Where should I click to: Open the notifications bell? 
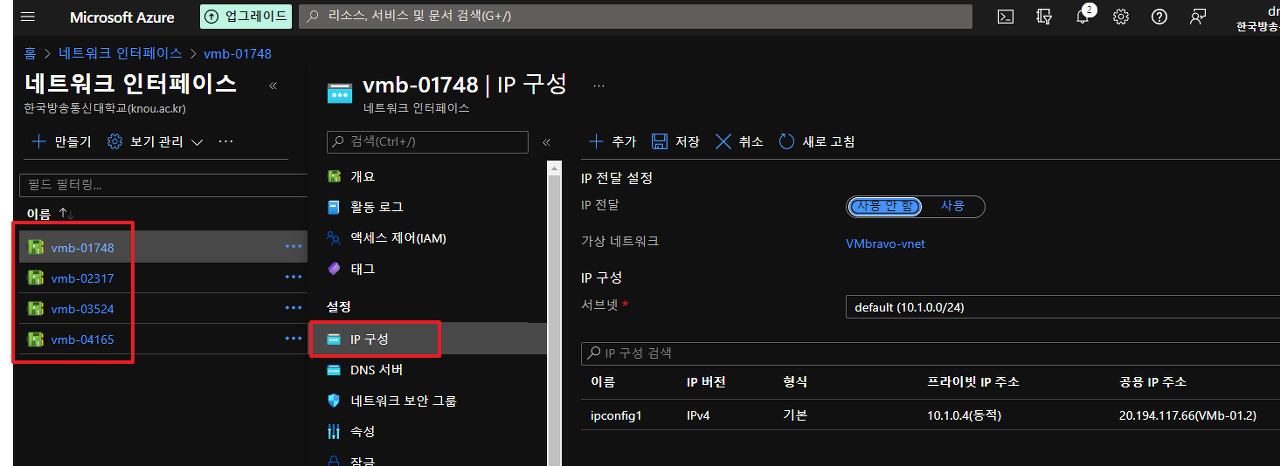click(1083, 17)
